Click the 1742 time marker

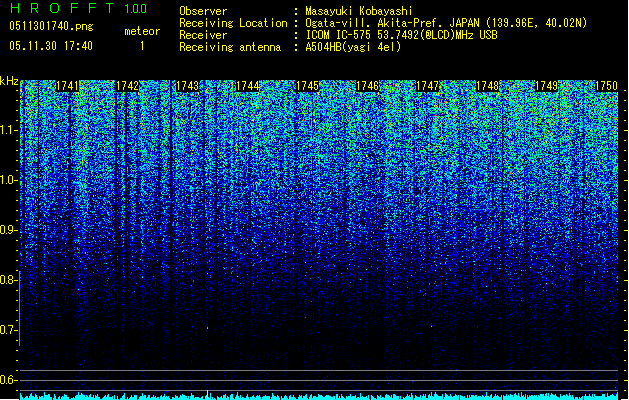pos(127,86)
